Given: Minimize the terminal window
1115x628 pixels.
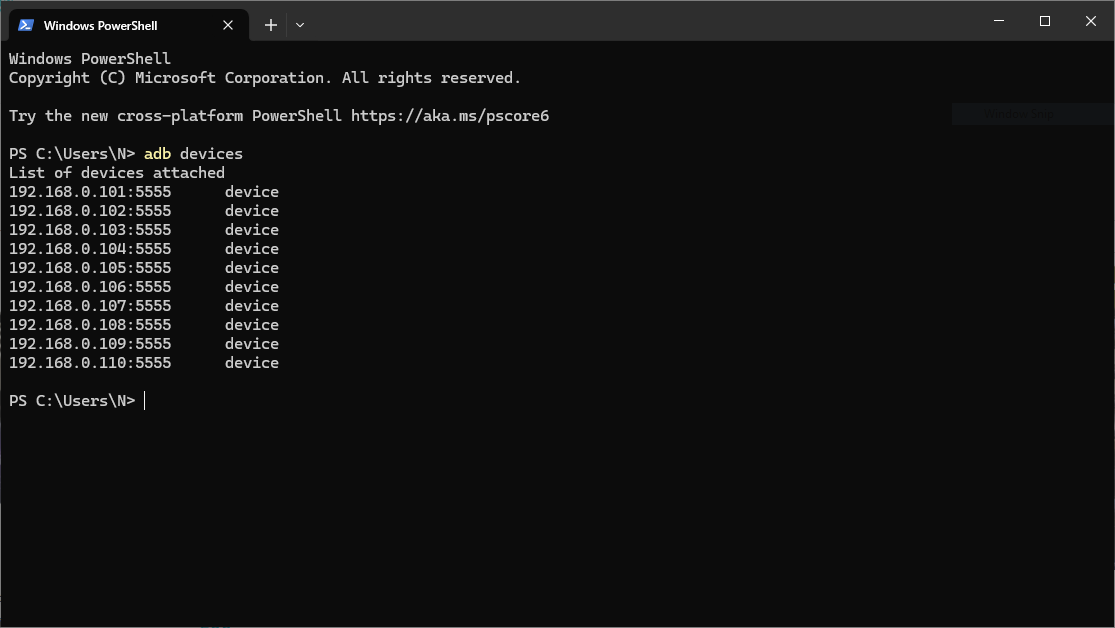Looking at the screenshot, I should (x=998, y=21).
